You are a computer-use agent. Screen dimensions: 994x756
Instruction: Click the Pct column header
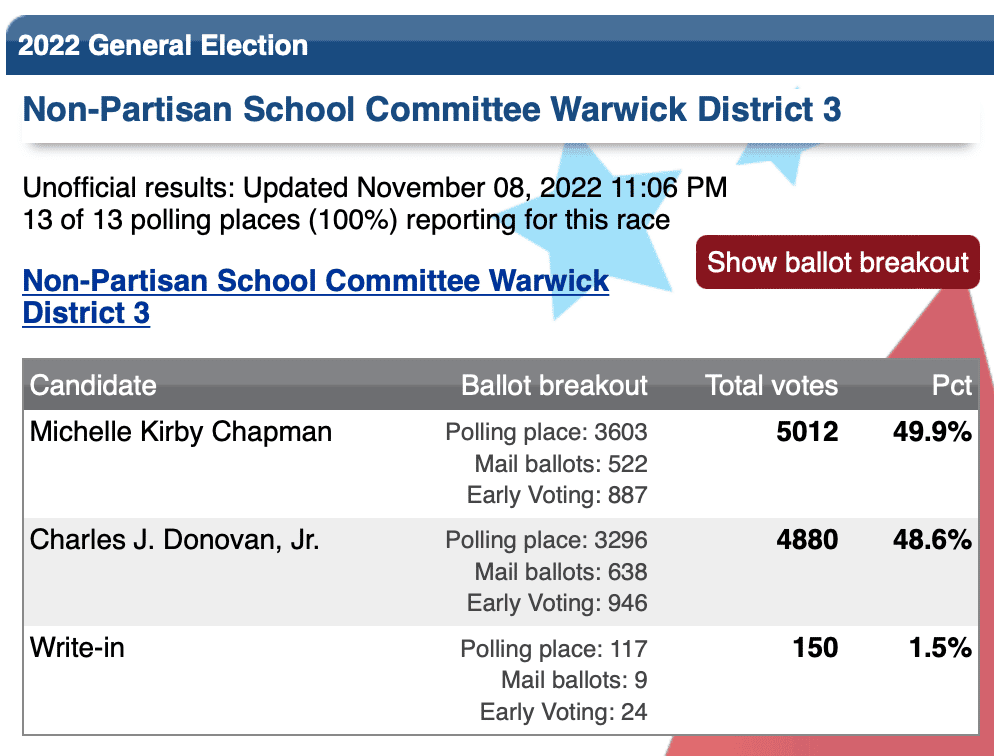tap(952, 385)
